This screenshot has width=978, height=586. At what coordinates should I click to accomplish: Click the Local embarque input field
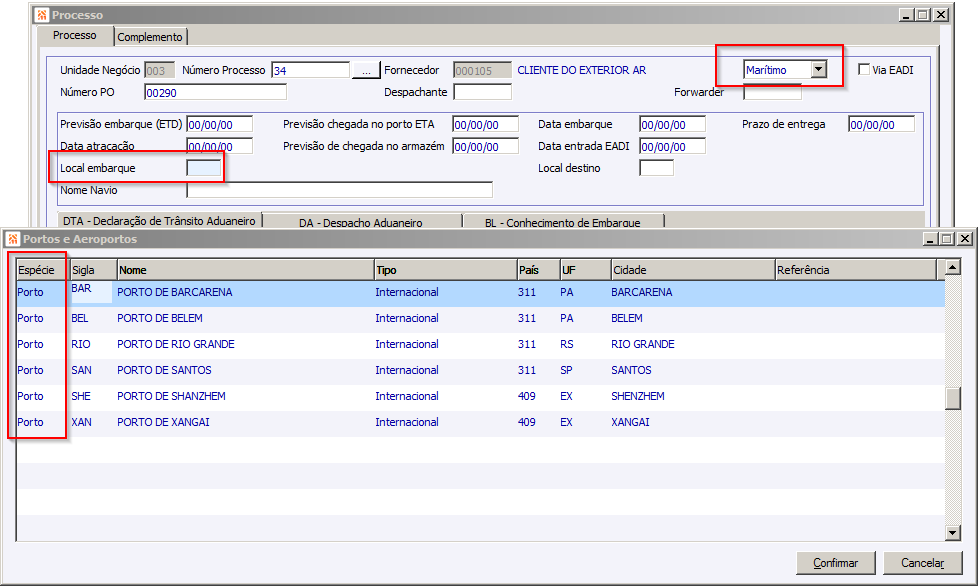(x=203, y=168)
